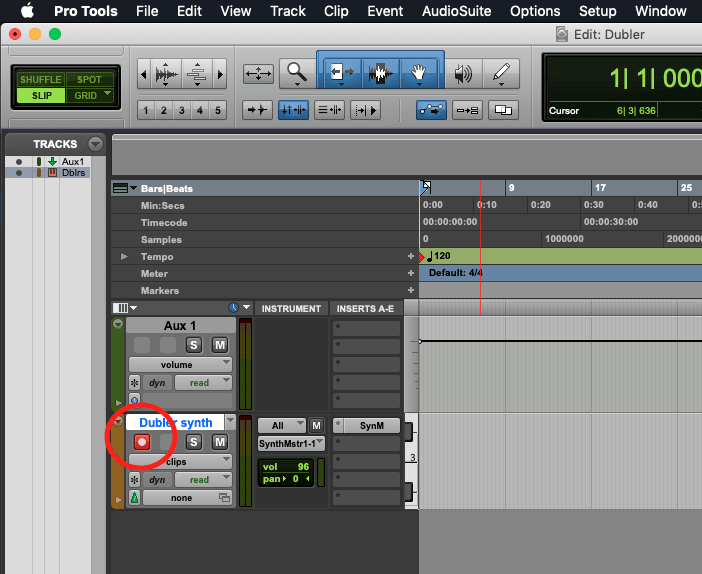The width and height of the screenshot is (702, 574).
Task: Click the audio zoom waveform button
Action: (x=166, y=74)
